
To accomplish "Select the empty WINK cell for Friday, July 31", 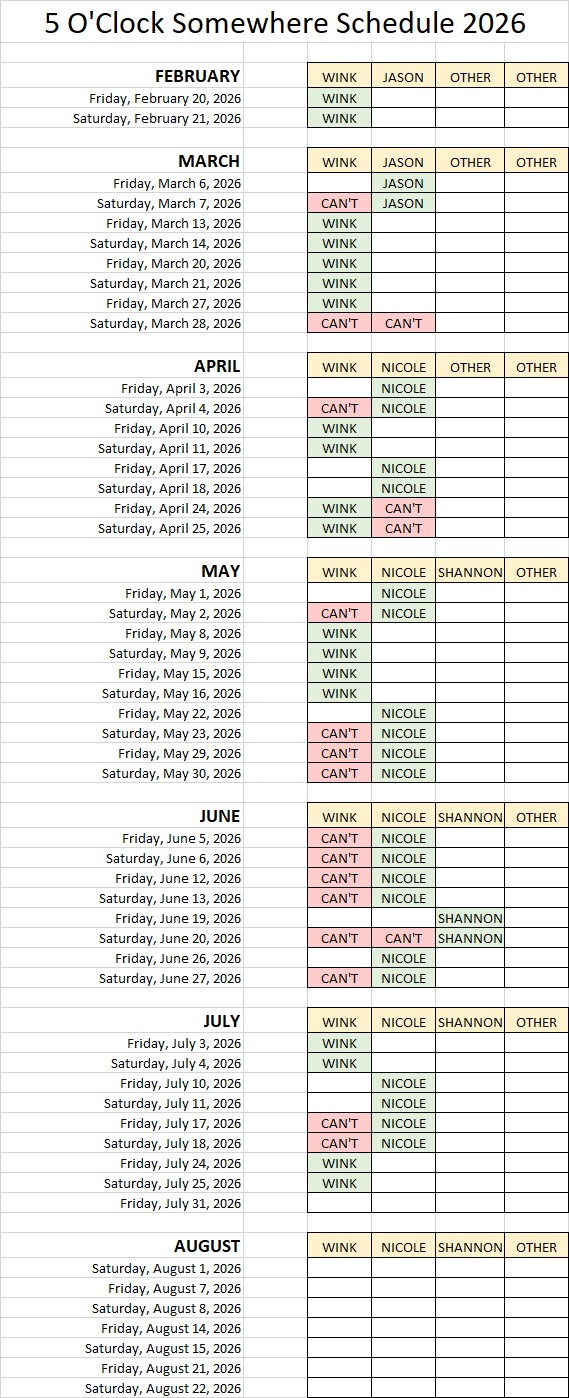I will (x=339, y=1203).
